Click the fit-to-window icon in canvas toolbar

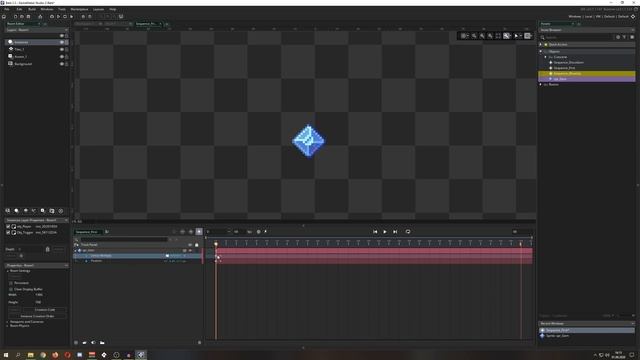click(498, 36)
